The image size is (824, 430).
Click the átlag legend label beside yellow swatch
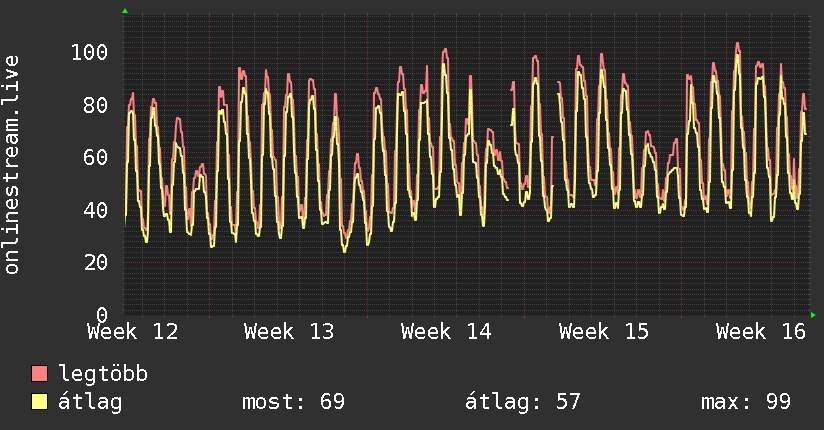click(x=90, y=401)
